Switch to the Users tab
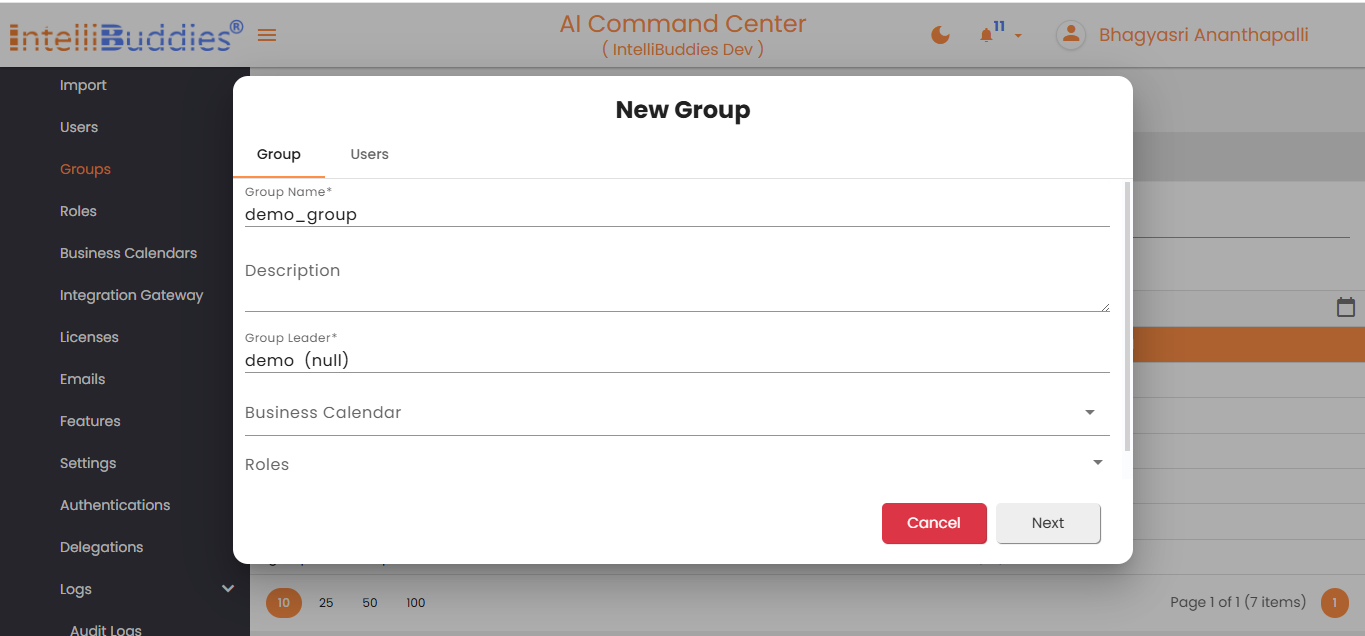1365x636 pixels. (369, 154)
